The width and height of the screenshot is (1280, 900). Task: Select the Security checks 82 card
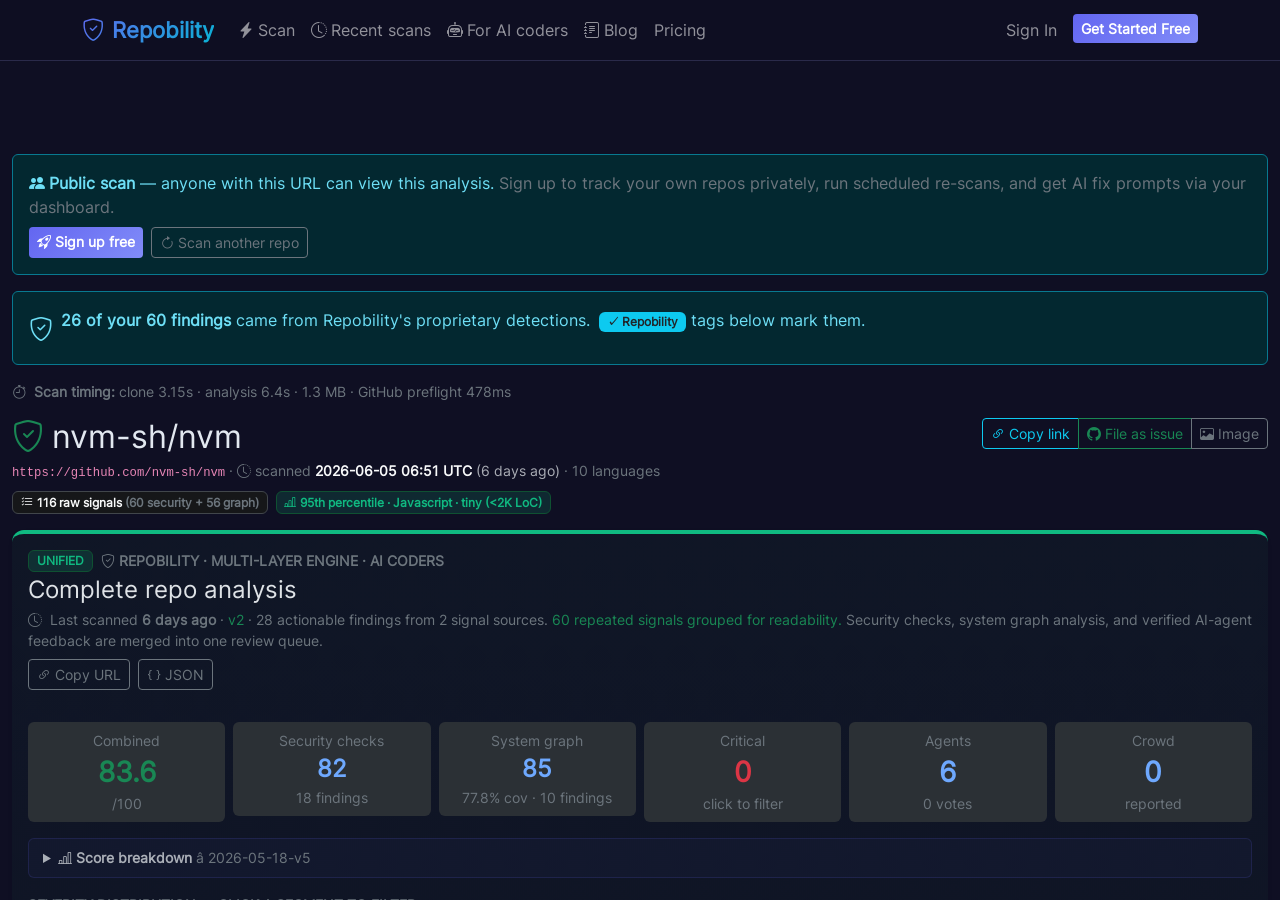pyautogui.click(x=332, y=769)
